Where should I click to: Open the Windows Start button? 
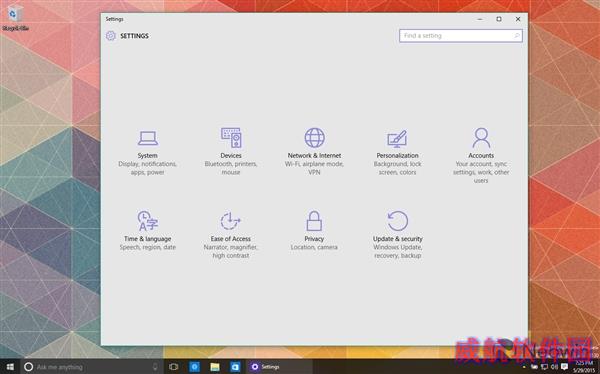tap(10, 367)
